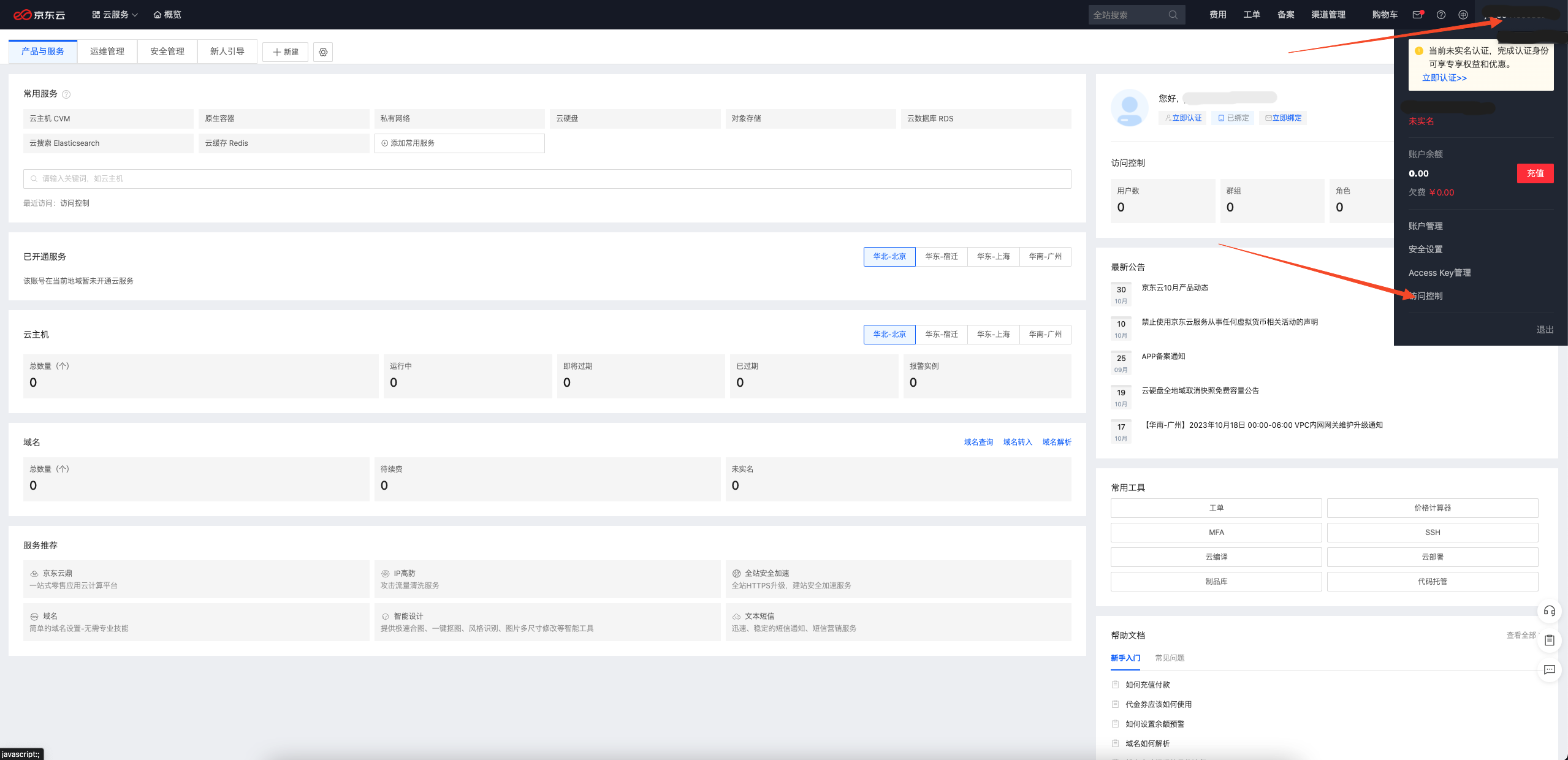
Task: Select 华南-广州 region in 云主机 section
Action: [x=1045, y=335]
